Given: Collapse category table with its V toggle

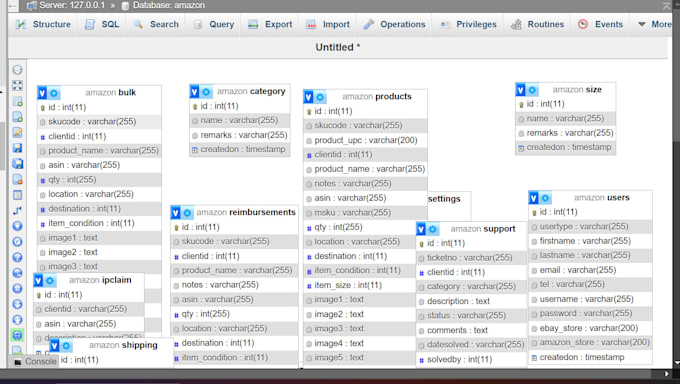Looking at the screenshot, I should pos(195,92).
